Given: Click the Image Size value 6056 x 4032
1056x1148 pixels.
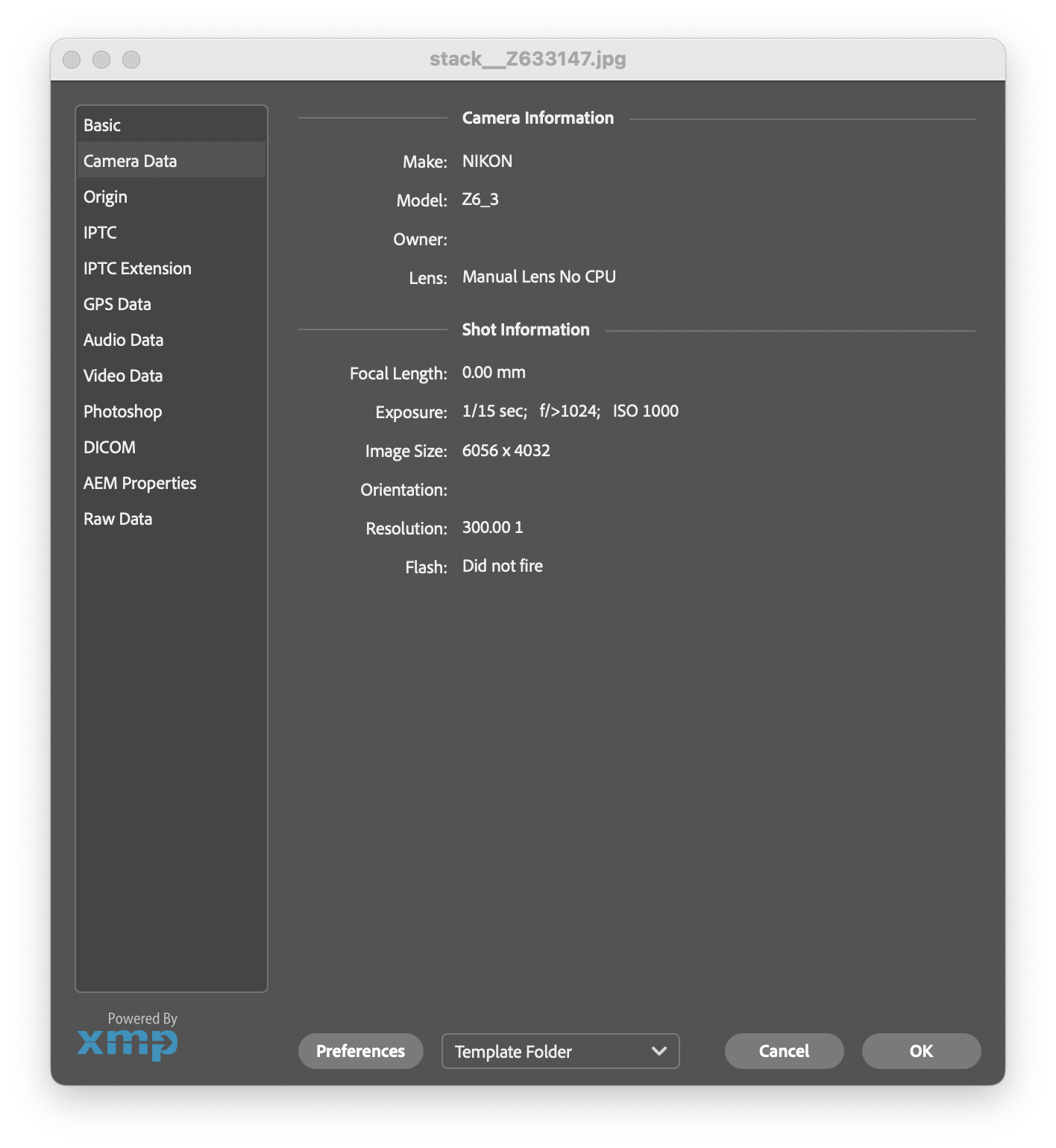Looking at the screenshot, I should click(x=506, y=450).
